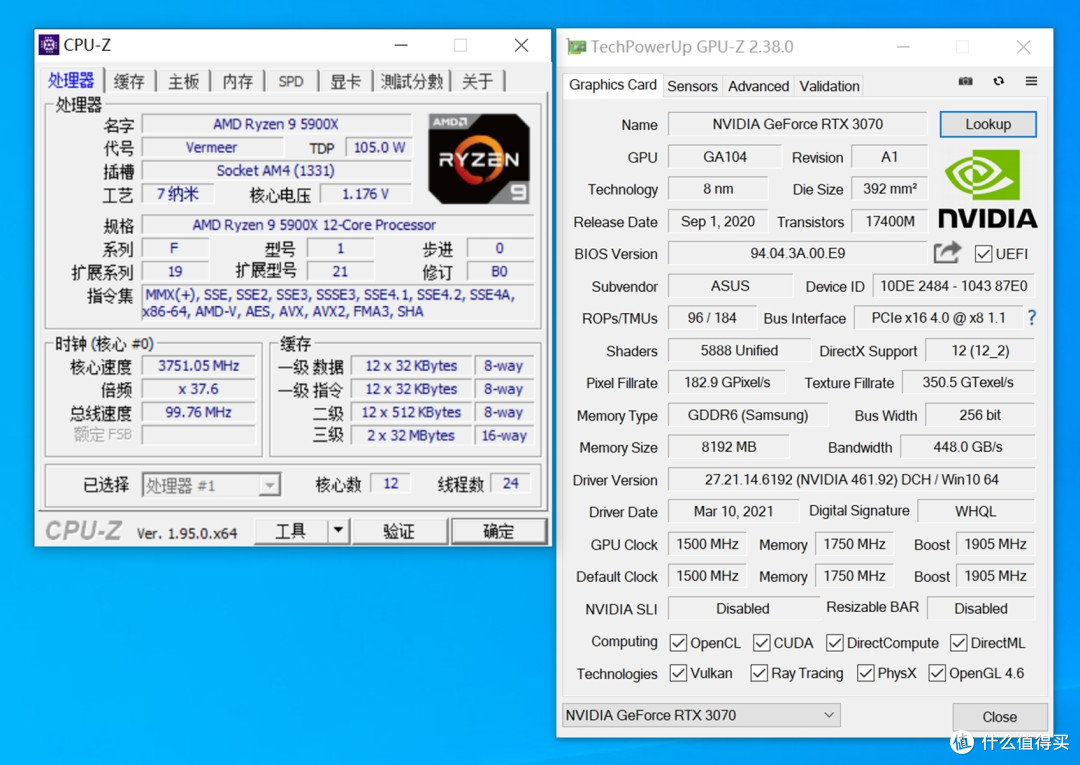Open the 处理器 #1 selection dropdown
This screenshot has height=765, width=1080.
pyautogui.click(x=211, y=485)
